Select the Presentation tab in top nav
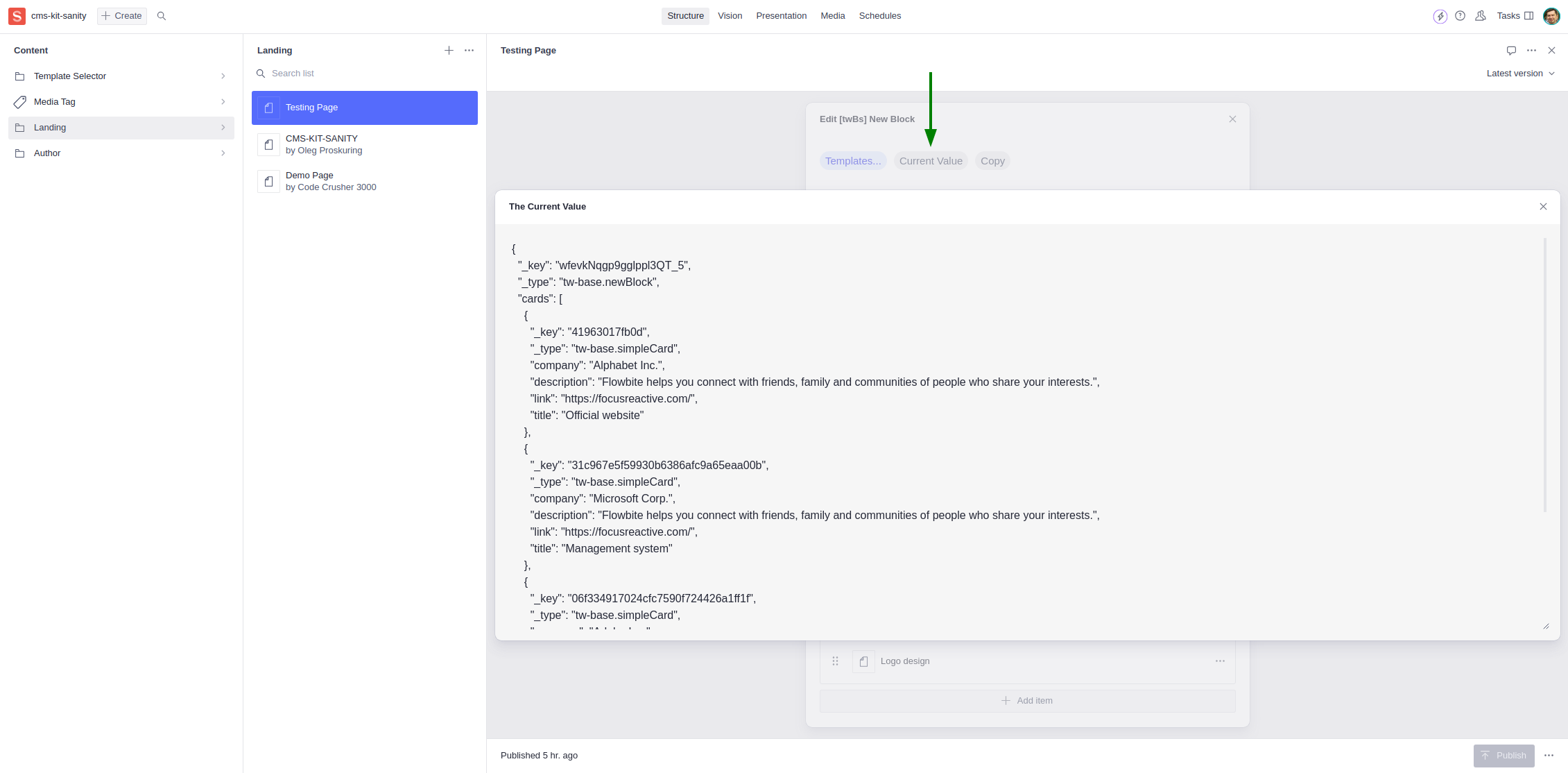The image size is (1568, 773). [x=781, y=15]
